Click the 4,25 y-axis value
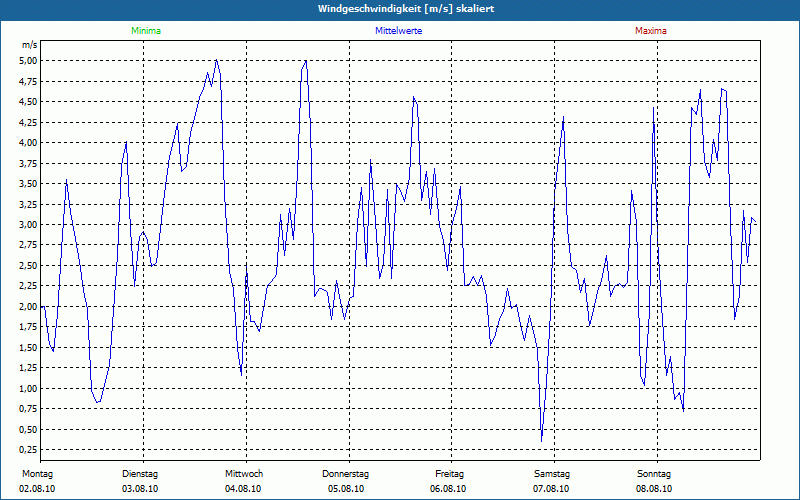800x500 pixels. tap(28, 122)
